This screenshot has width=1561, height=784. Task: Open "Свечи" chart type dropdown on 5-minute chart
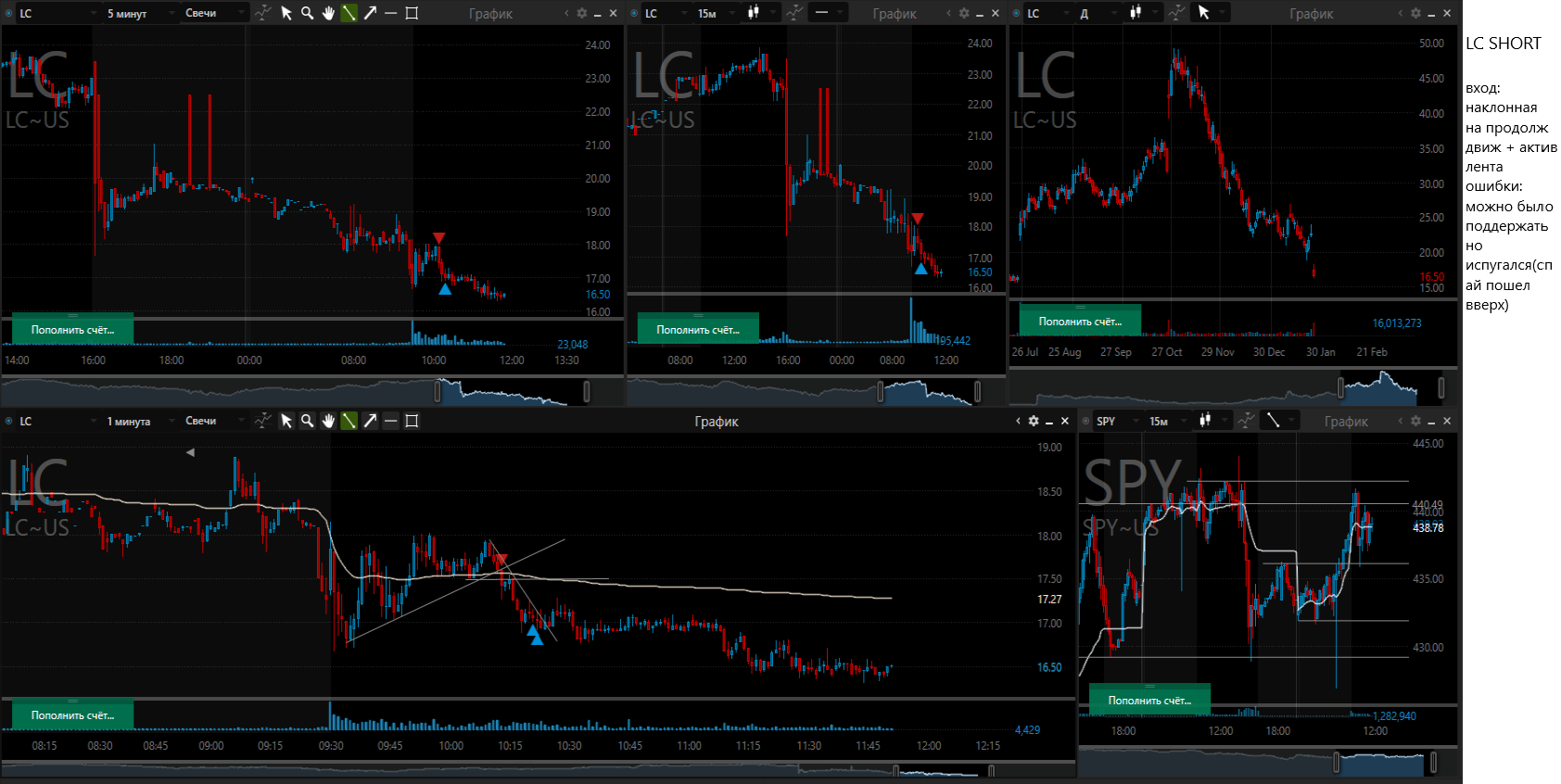[x=213, y=13]
